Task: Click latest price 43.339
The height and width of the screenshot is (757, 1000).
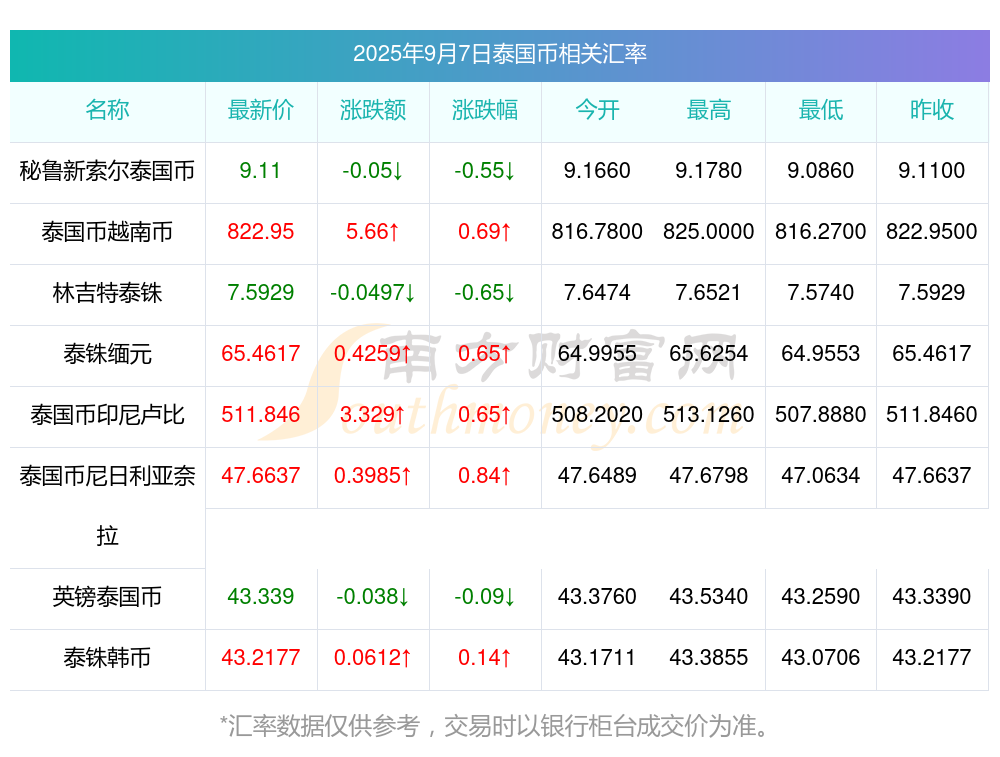Action: pyautogui.click(x=260, y=596)
